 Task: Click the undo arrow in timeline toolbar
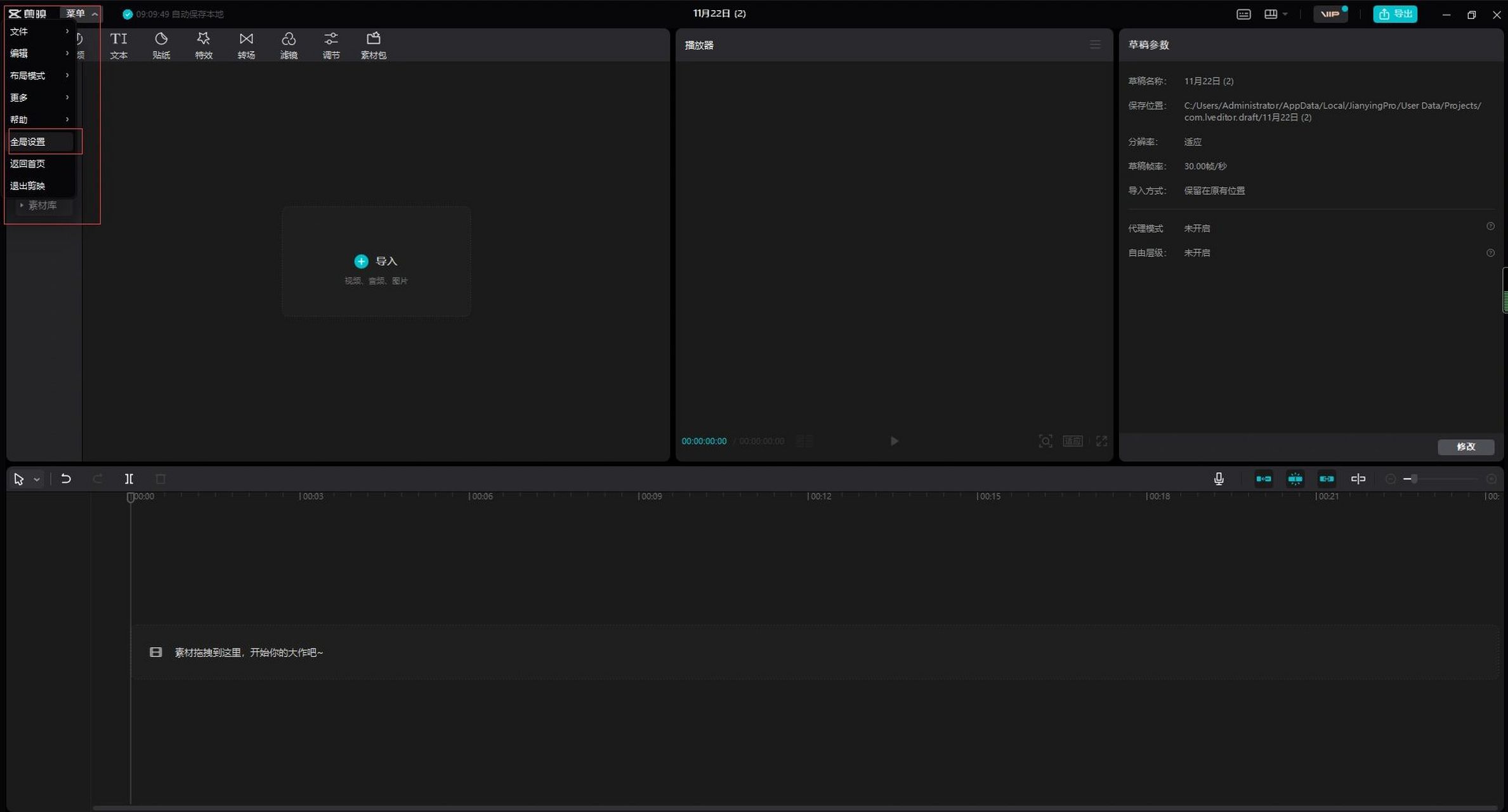65,479
